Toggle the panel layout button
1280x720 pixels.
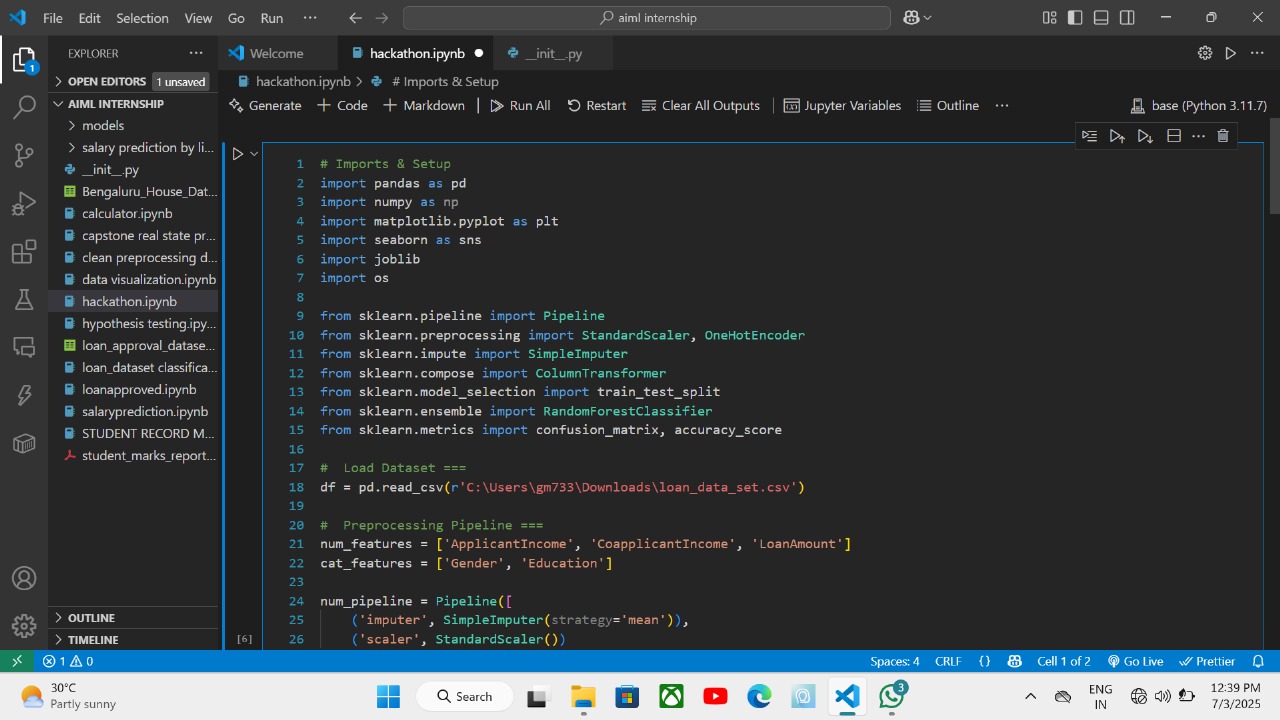pyautogui.click(x=1101, y=18)
